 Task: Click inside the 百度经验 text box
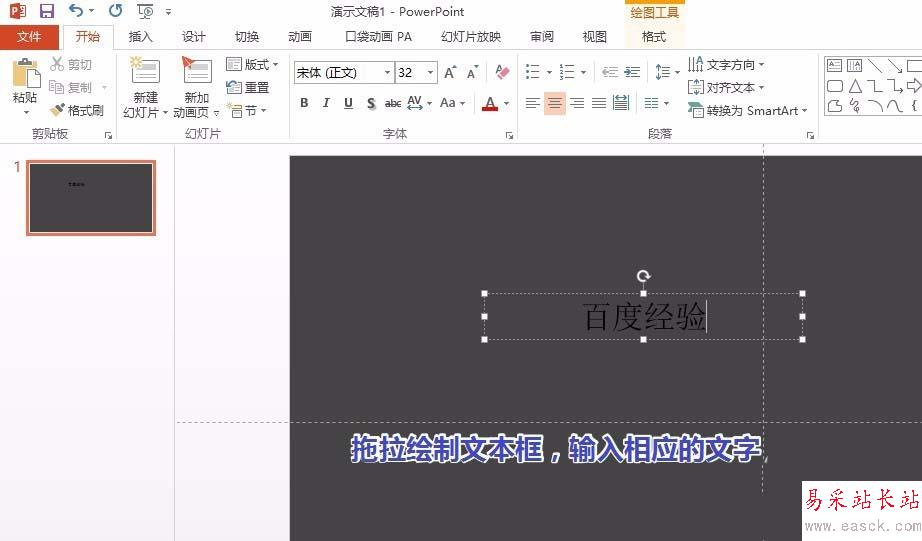click(x=643, y=316)
